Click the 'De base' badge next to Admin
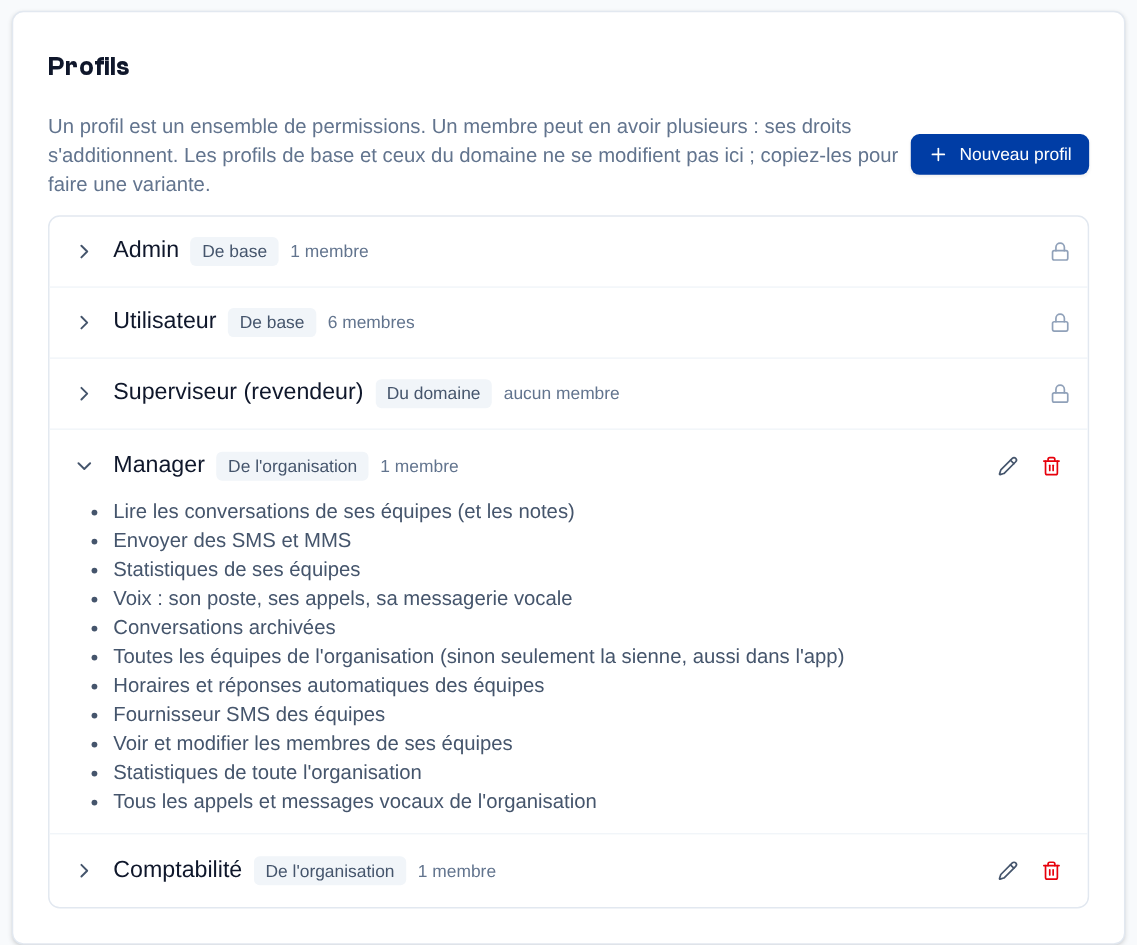The image size is (1137, 945). [234, 252]
